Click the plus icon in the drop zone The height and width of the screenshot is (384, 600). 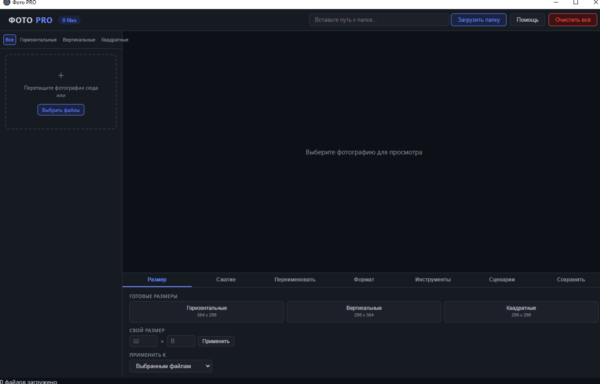pos(61,75)
